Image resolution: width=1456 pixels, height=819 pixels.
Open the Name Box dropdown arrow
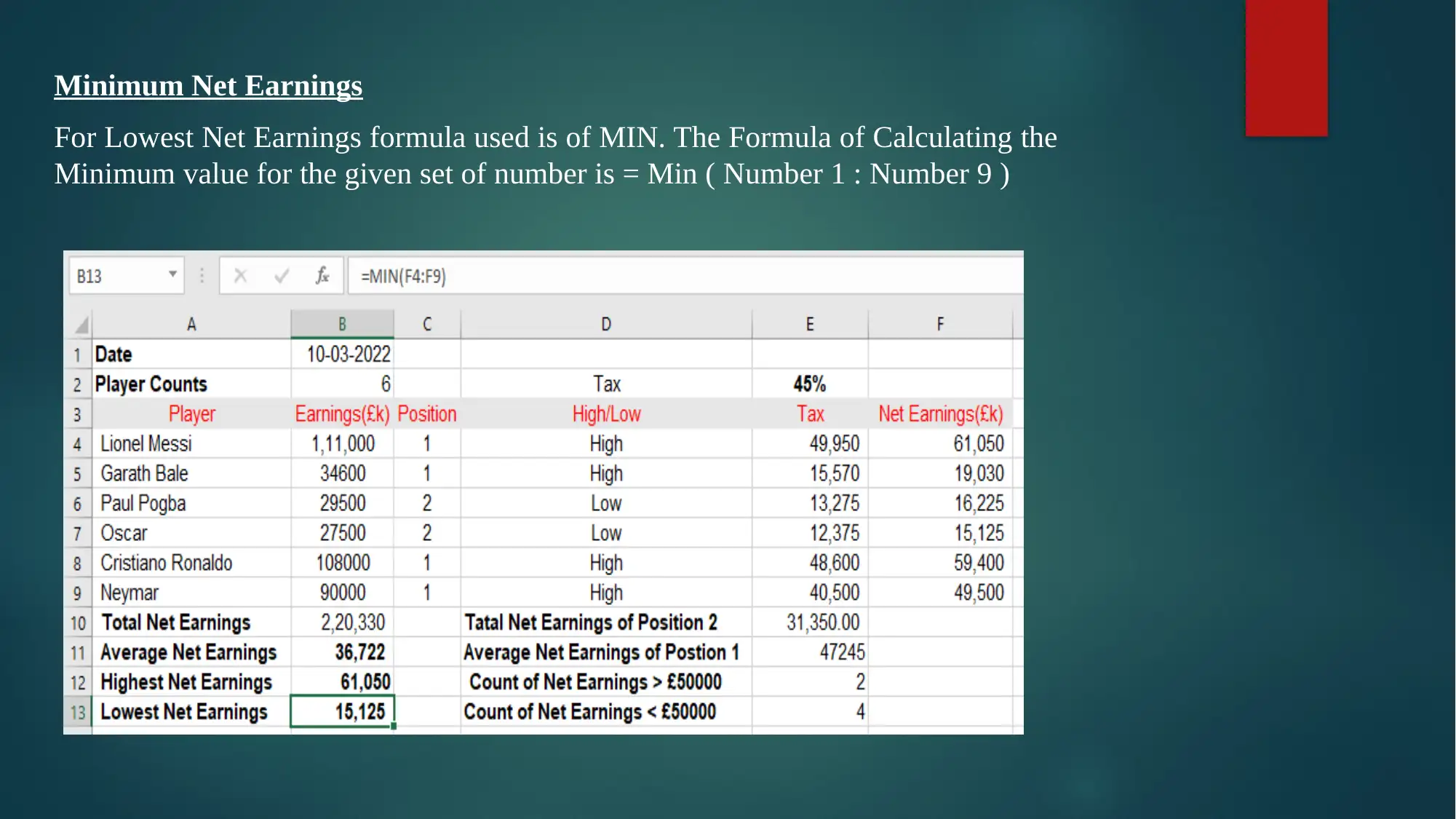click(172, 274)
